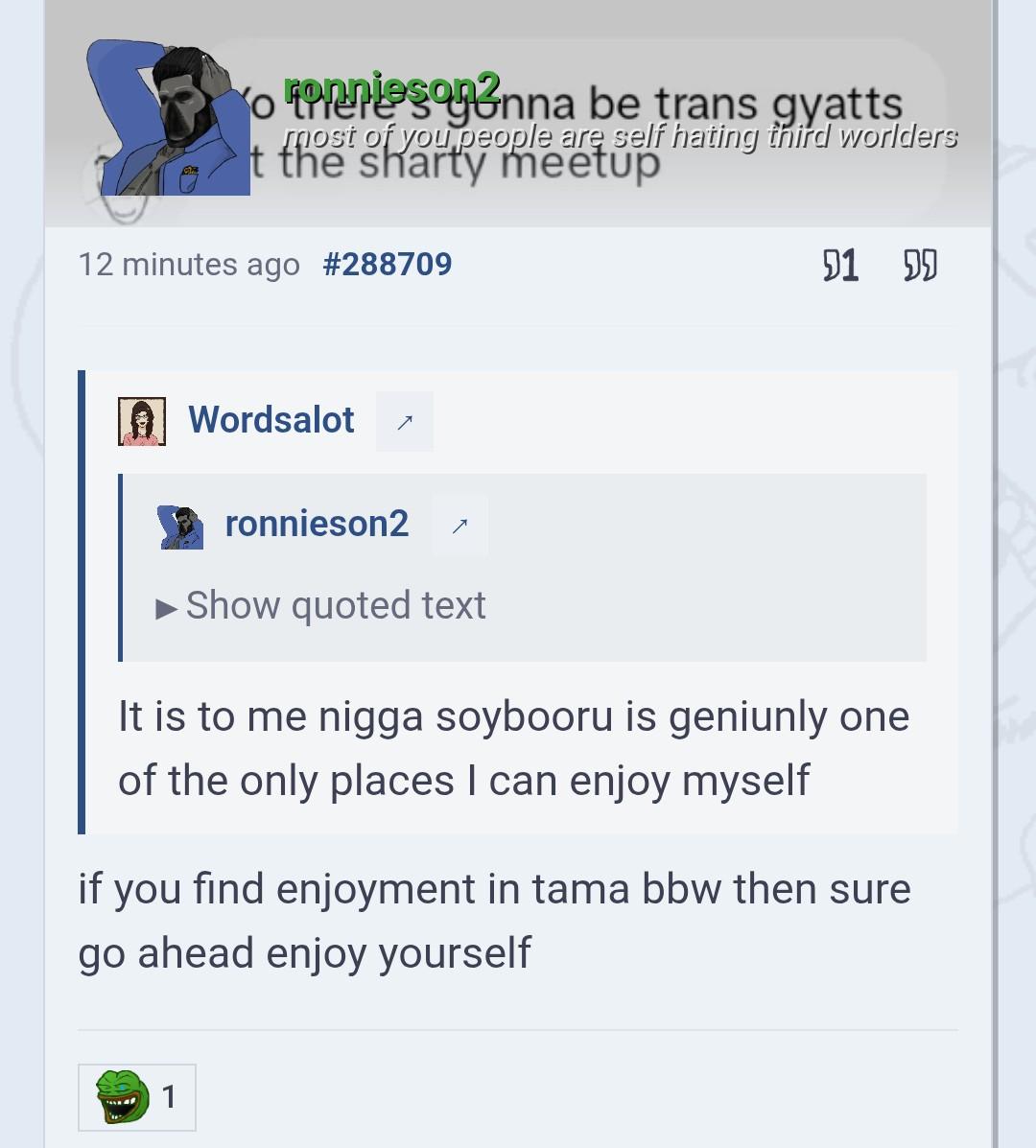The image size is (1036, 1148).
Task: Open post permalink #288709
Action: (388, 265)
